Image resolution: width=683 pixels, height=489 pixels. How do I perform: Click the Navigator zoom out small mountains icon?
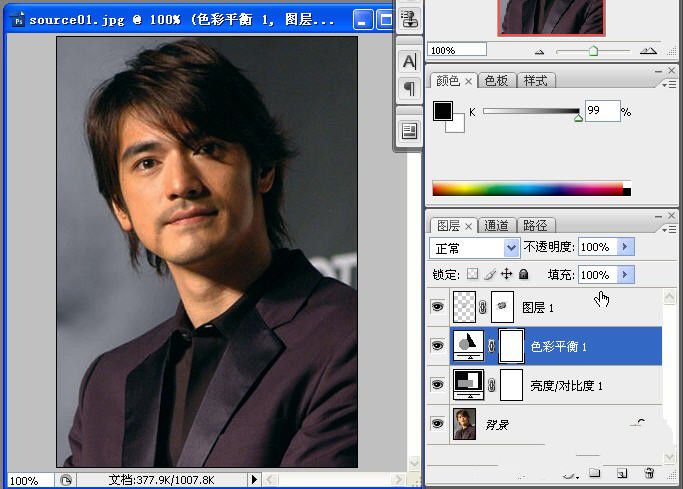[540, 52]
